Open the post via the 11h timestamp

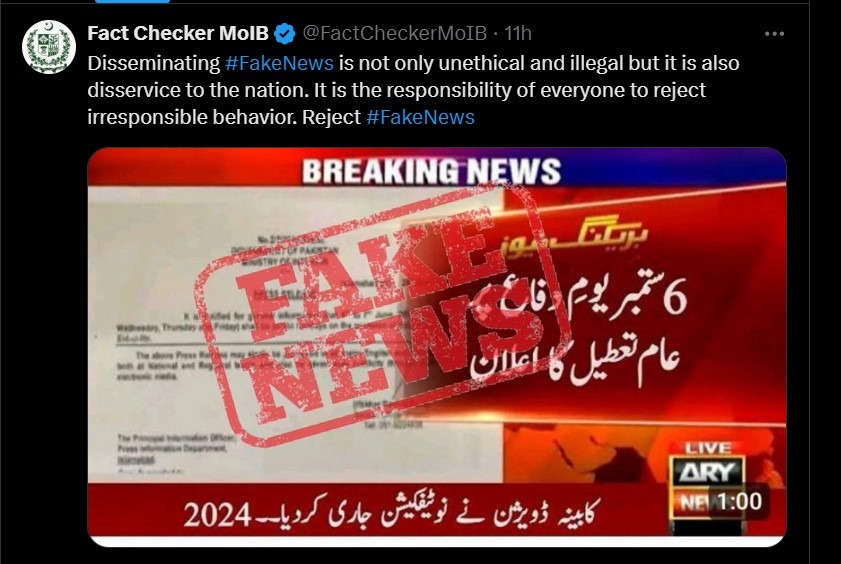point(518,33)
